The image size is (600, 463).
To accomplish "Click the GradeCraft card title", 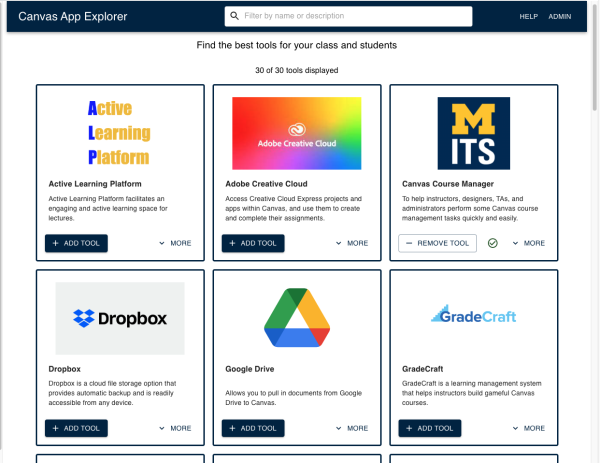I will [422, 369].
